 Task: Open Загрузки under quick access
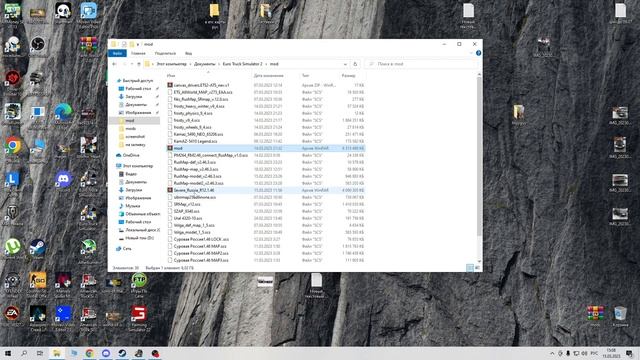tap(133, 97)
